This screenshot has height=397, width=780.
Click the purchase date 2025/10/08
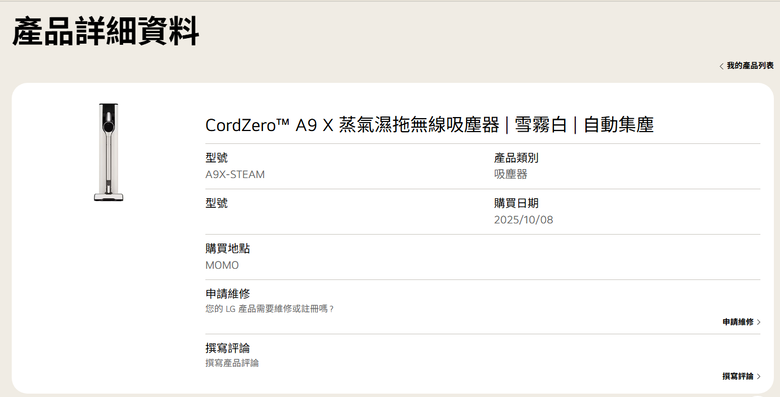[523, 220]
